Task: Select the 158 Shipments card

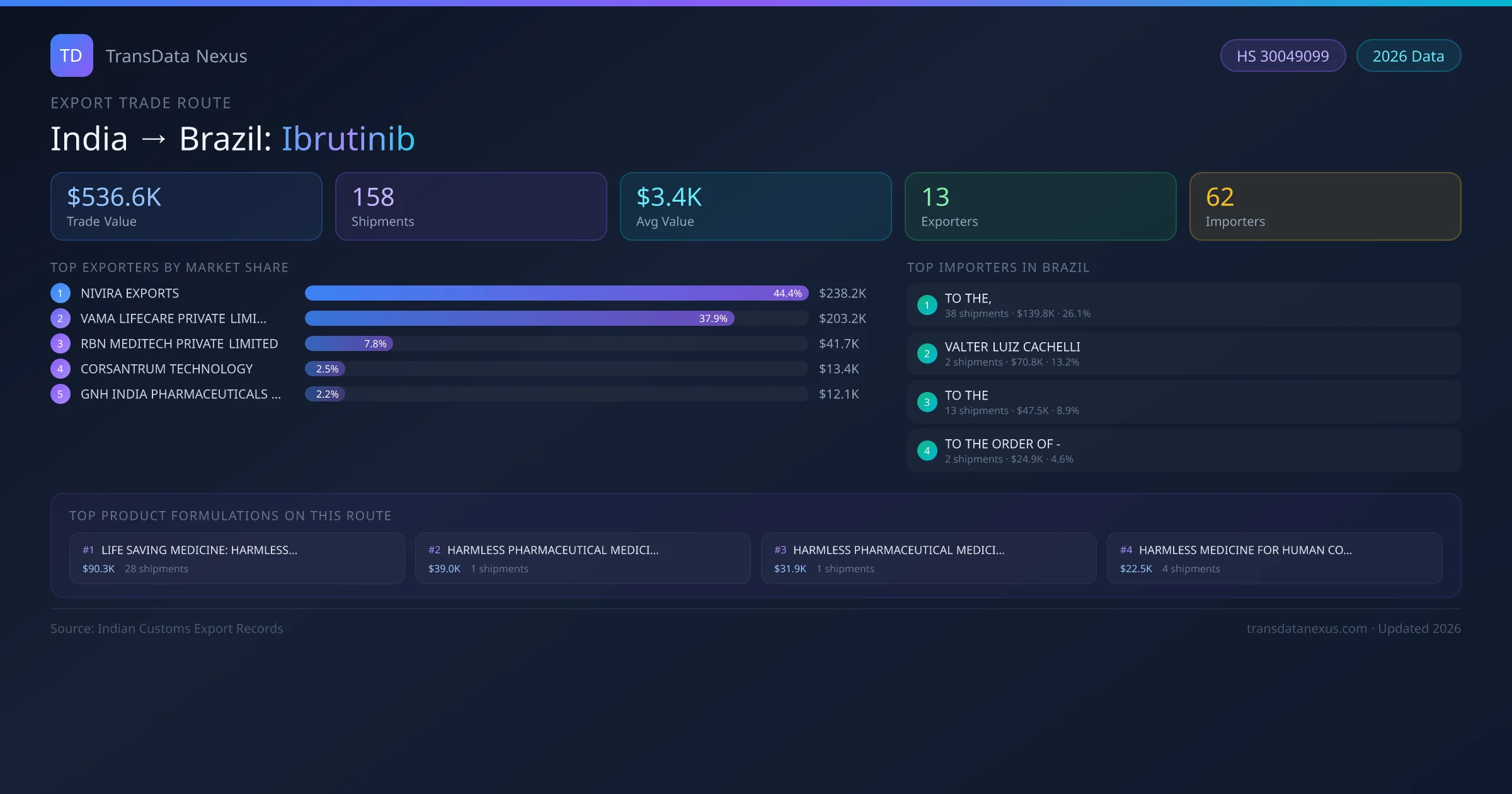Action: 471,206
